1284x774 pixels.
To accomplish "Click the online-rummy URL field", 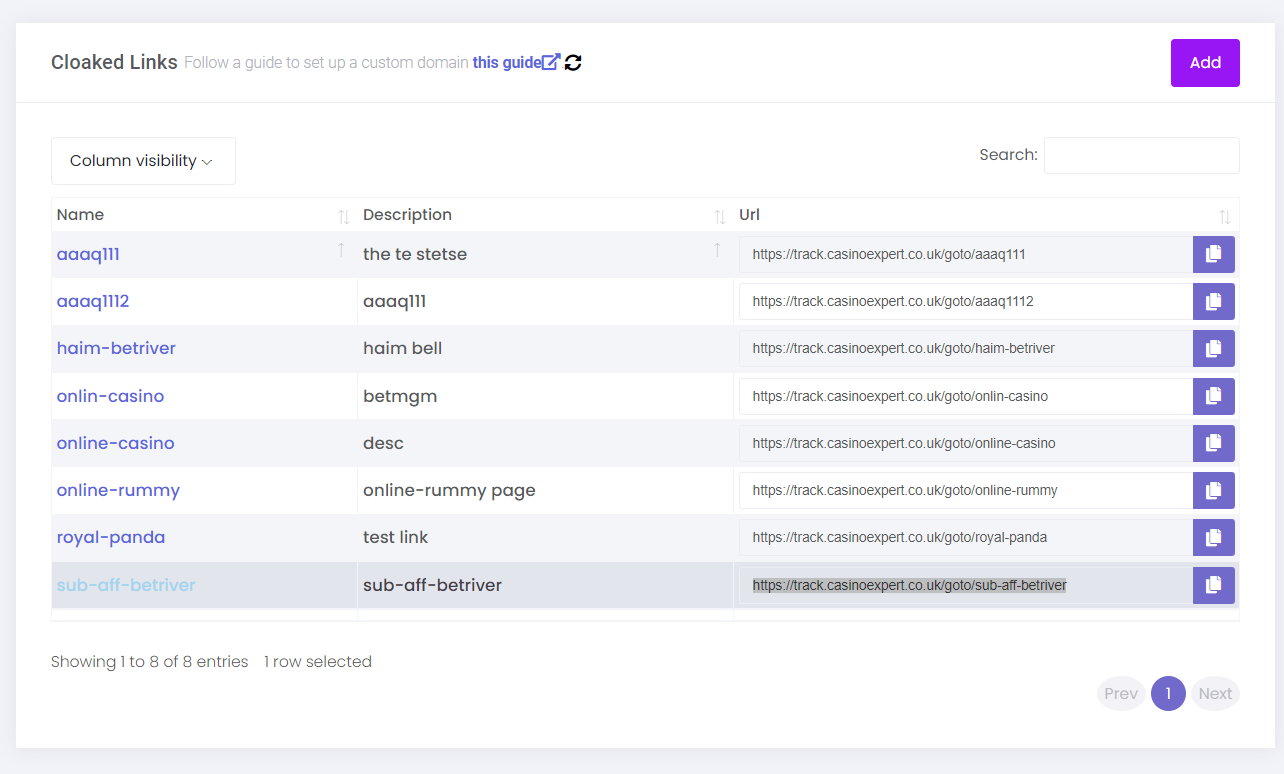I will pos(966,490).
